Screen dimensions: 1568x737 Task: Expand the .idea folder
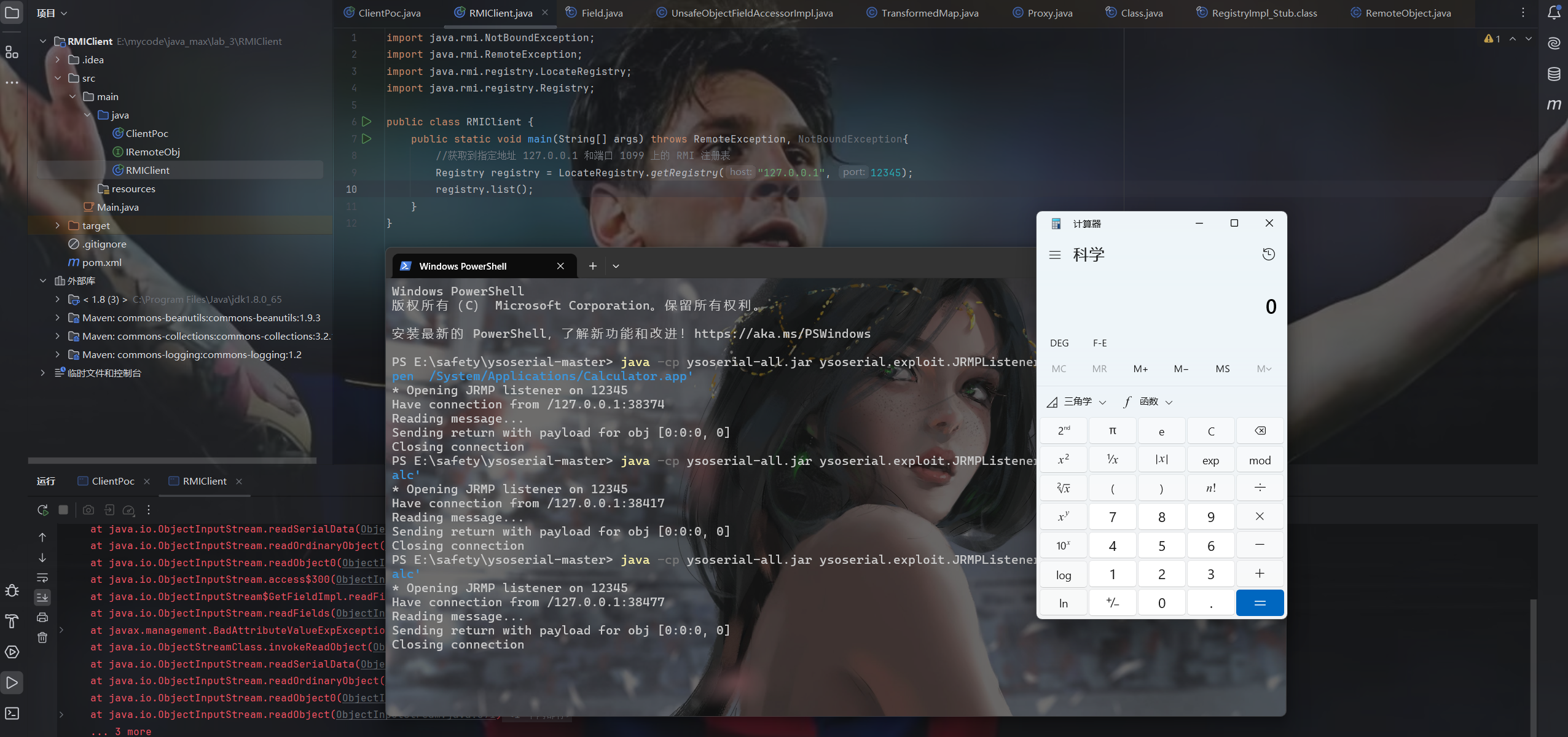pos(58,60)
